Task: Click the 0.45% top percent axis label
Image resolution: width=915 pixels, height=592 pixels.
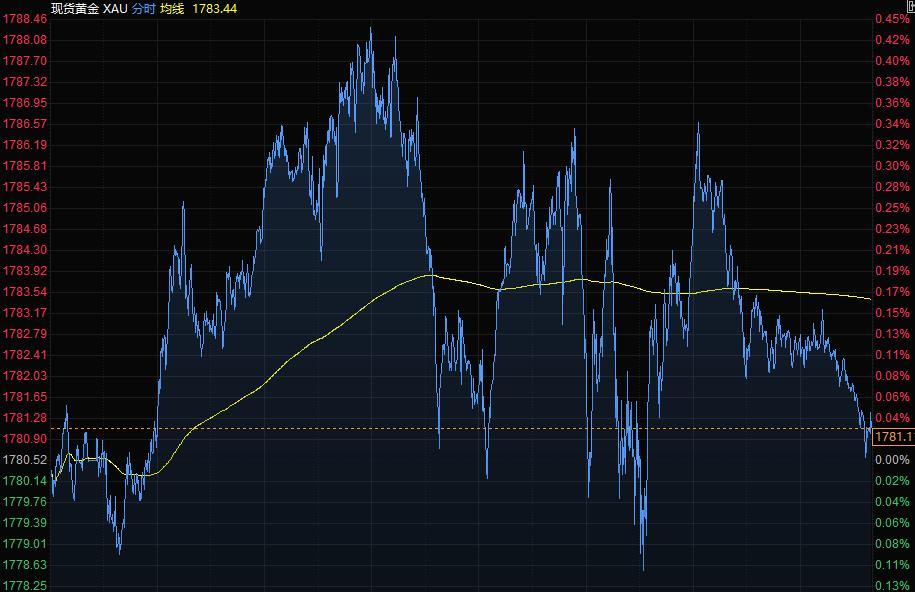Action: tap(892, 19)
